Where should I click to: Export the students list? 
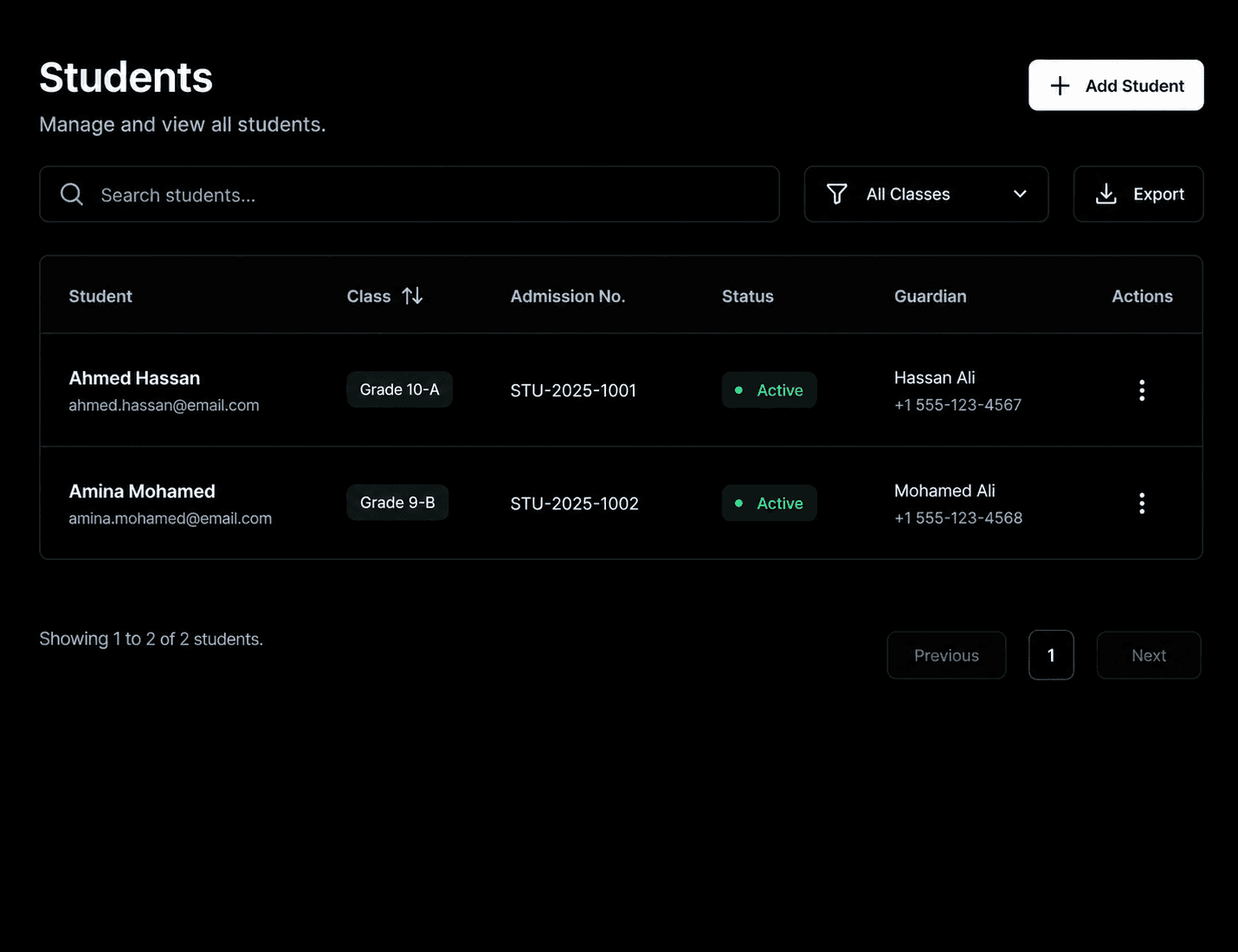pos(1138,194)
